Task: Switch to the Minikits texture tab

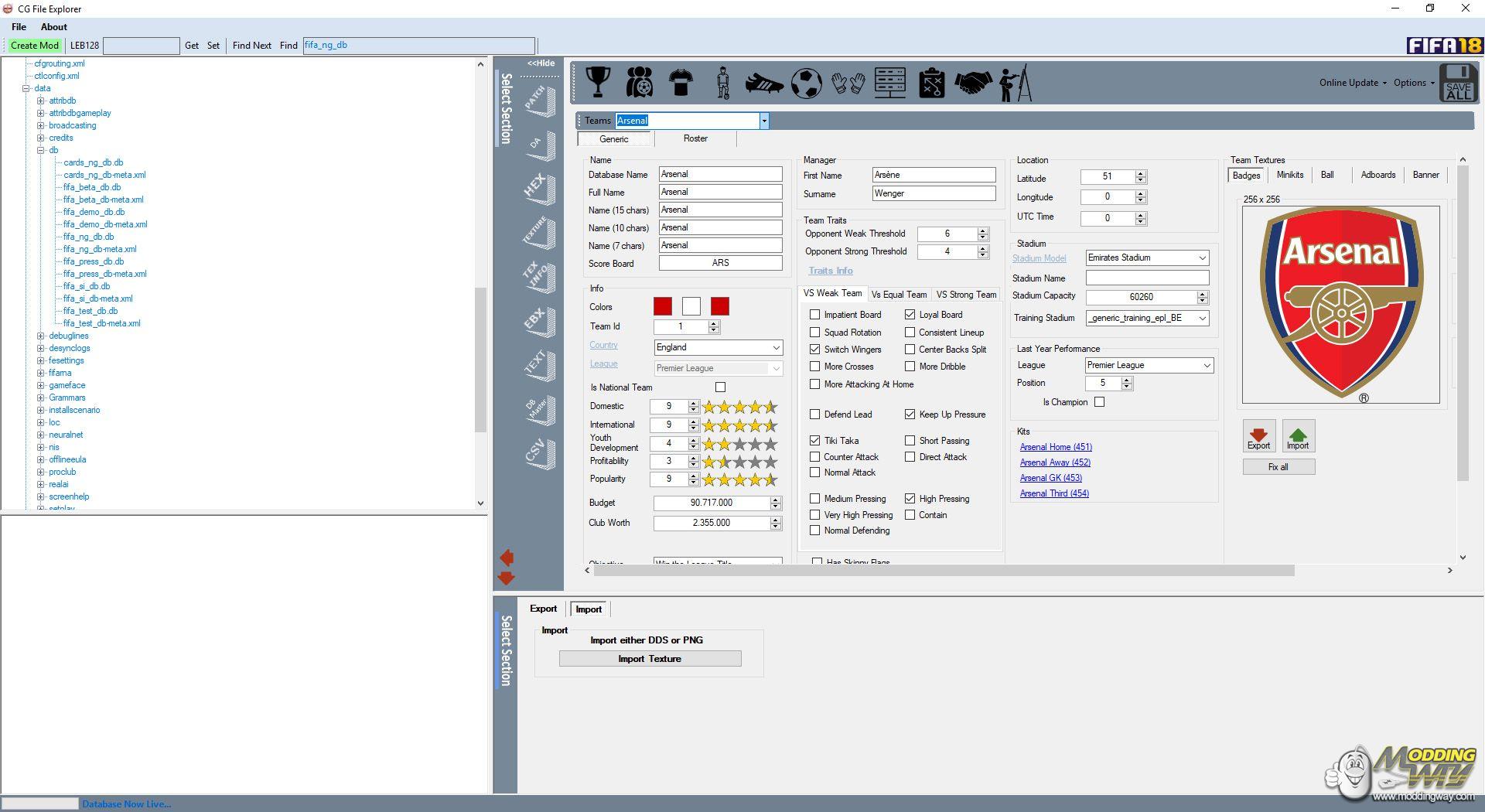Action: click(1289, 175)
